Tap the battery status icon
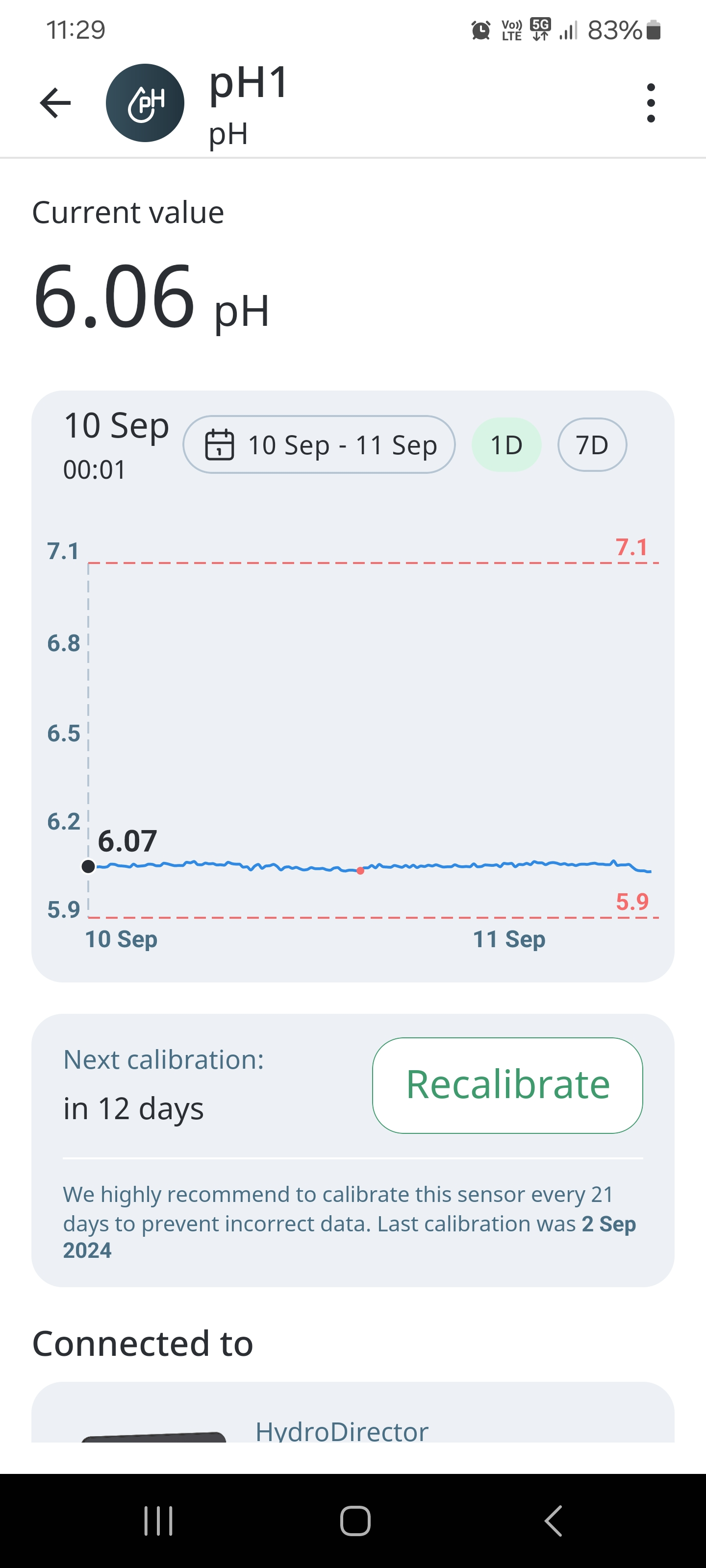The width and height of the screenshot is (706, 1568). 653,30
